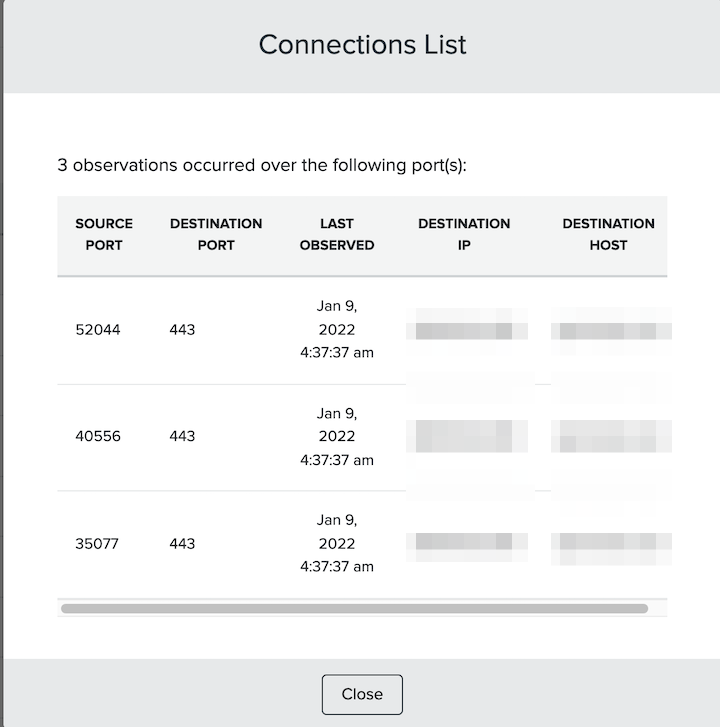
Task: Select source port 35077 cell
Action: coord(97,543)
